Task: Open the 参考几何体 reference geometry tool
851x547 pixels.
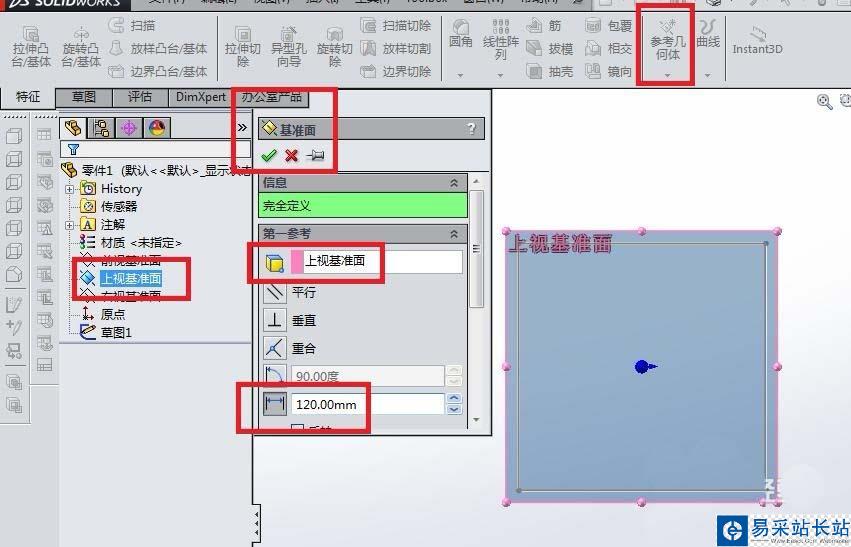Action: pos(667,41)
